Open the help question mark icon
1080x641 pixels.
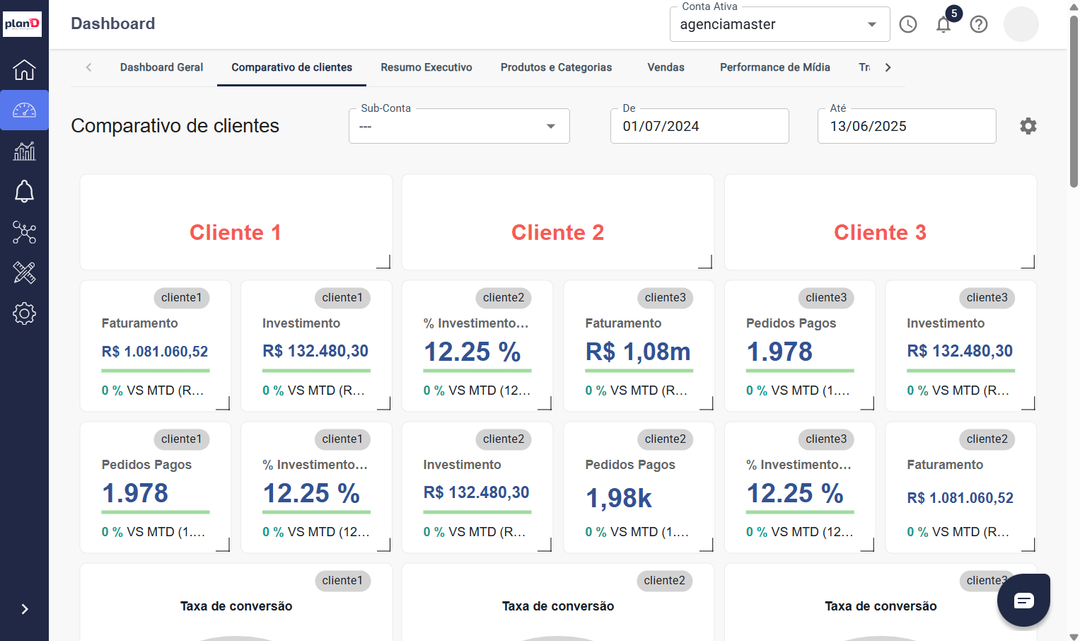[979, 25]
